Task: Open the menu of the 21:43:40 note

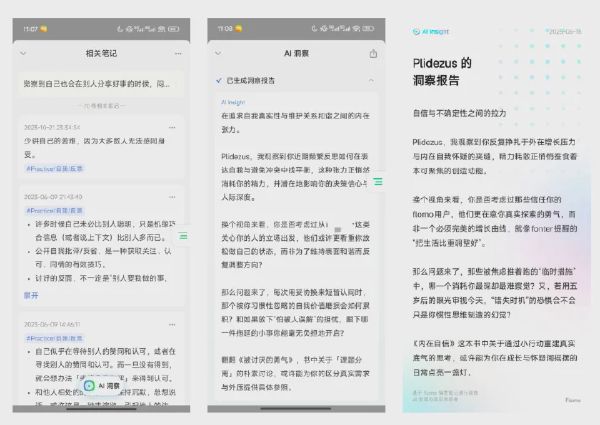Action: point(172,197)
